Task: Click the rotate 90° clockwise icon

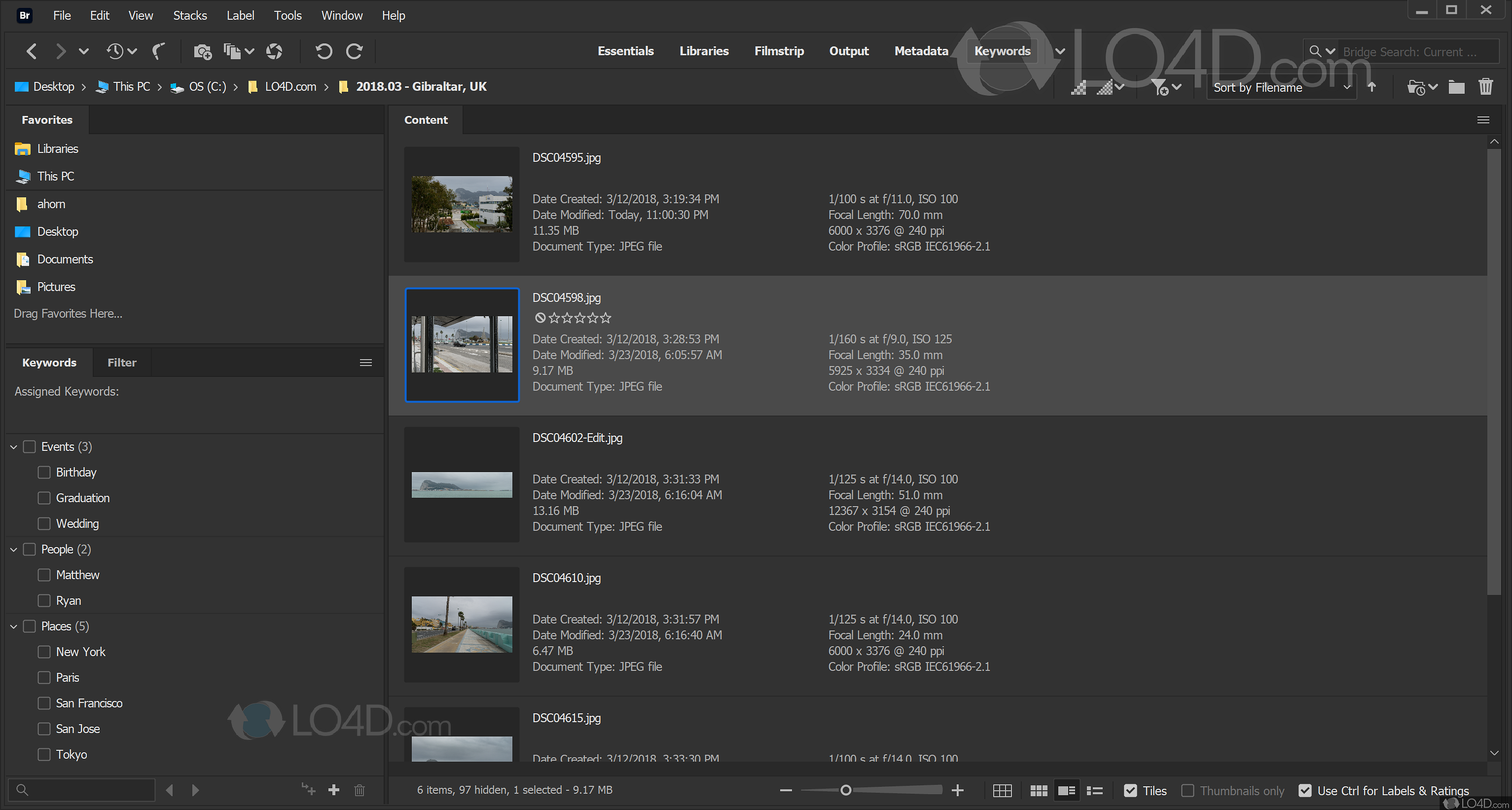Action: pos(355,52)
